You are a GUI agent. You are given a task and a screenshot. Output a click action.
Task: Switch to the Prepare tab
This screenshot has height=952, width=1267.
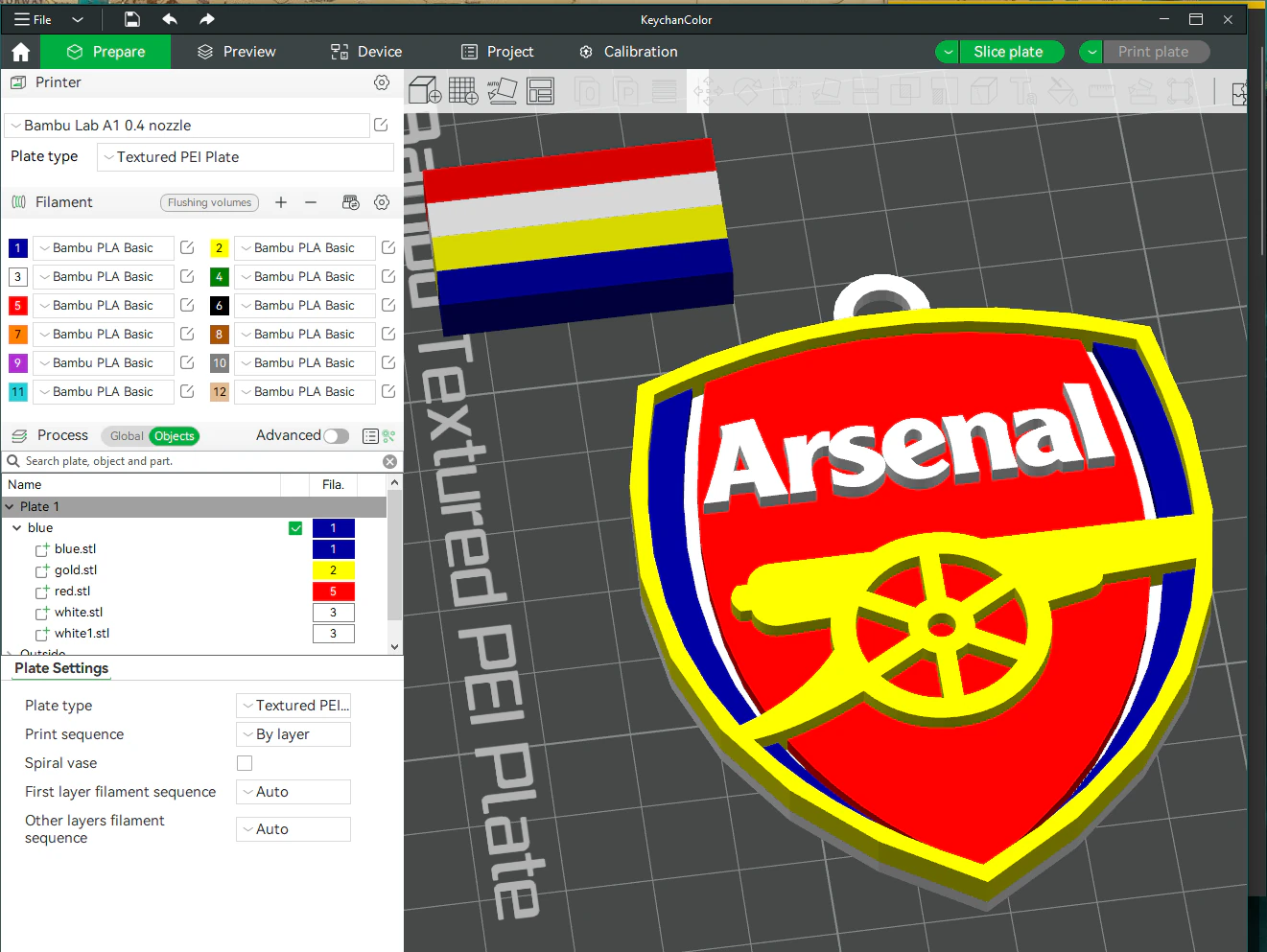pyautogui.click(x=106, y=52)
